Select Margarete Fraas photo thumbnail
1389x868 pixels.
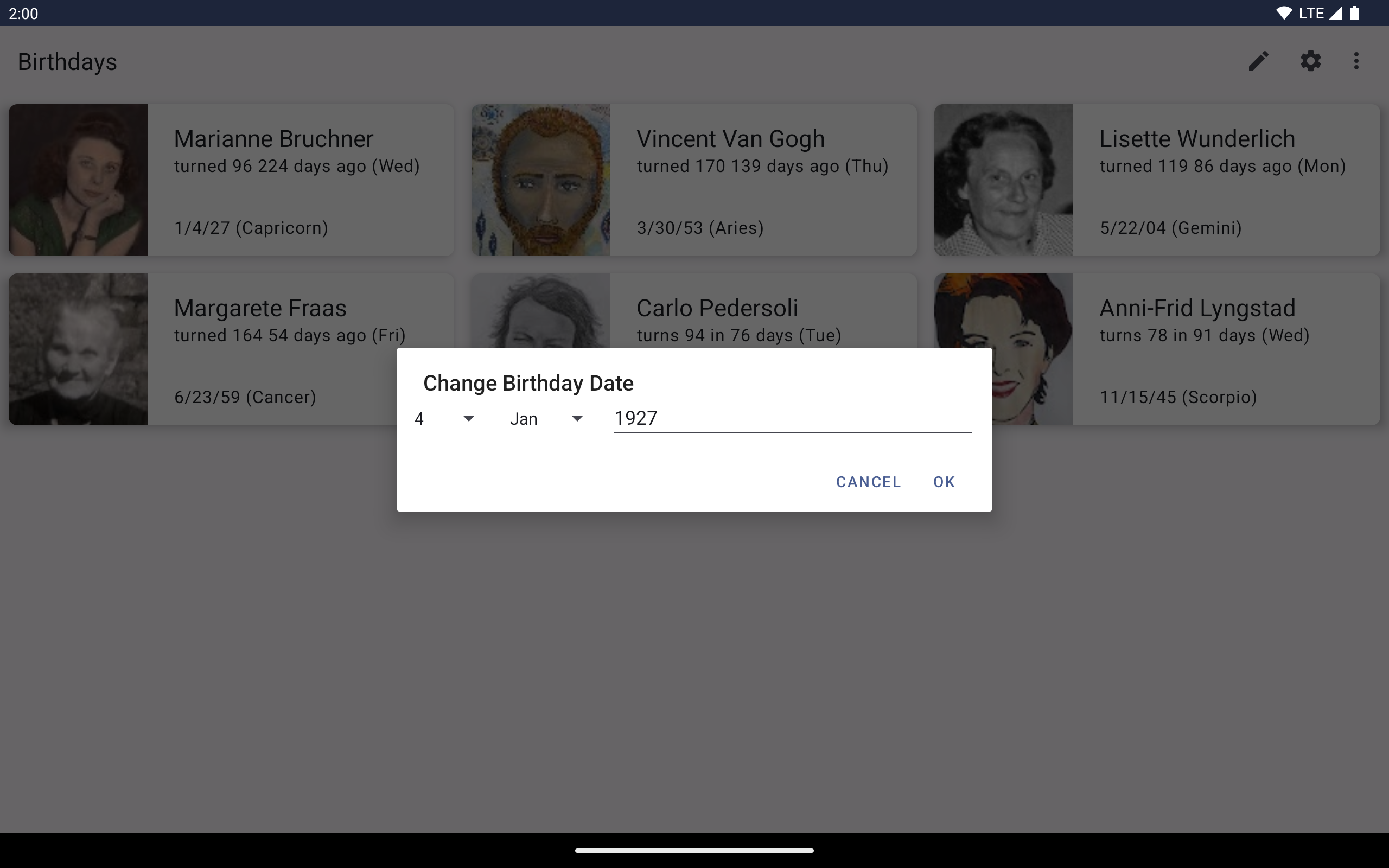pyautogui.click(x=78, y=349)
